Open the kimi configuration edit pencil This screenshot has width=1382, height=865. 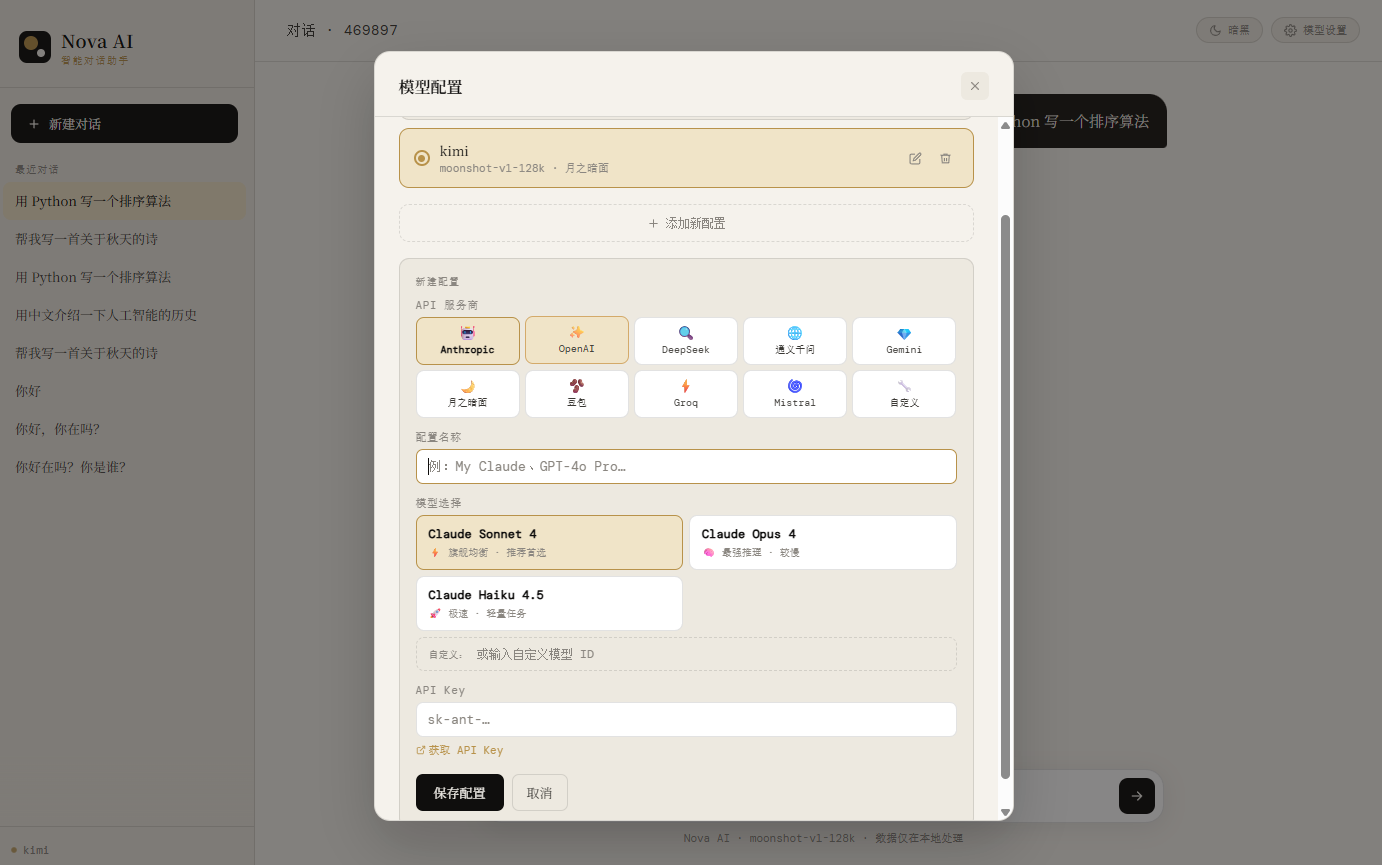tap(914, 158)
